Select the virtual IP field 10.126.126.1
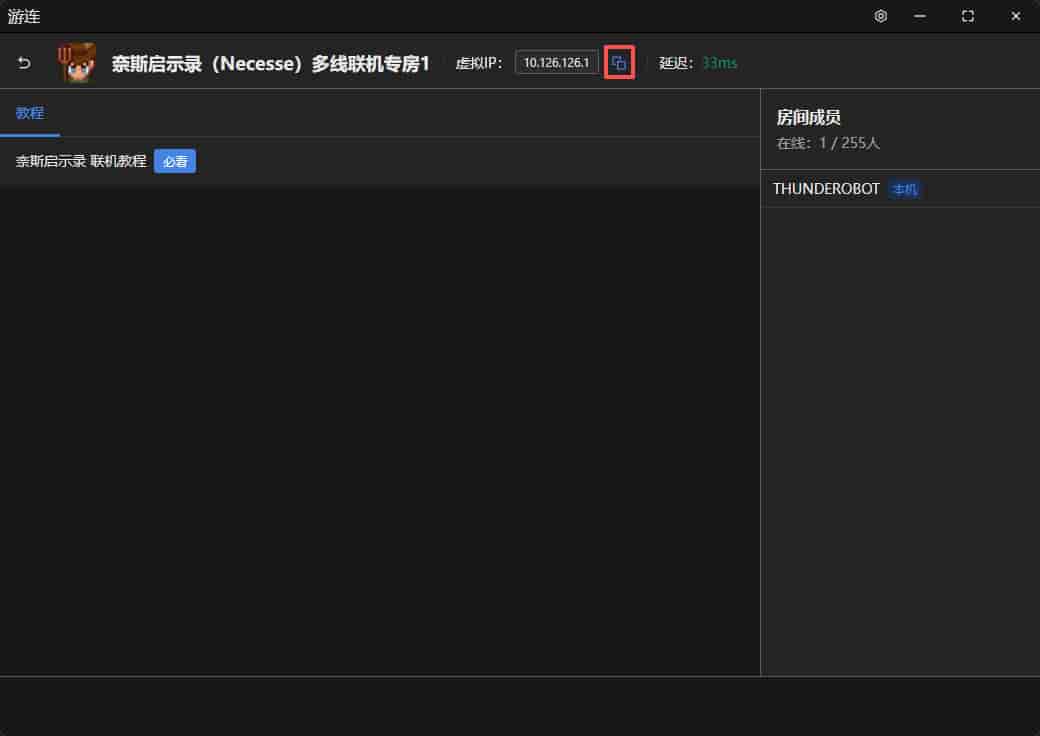 [x=556, y=62]
